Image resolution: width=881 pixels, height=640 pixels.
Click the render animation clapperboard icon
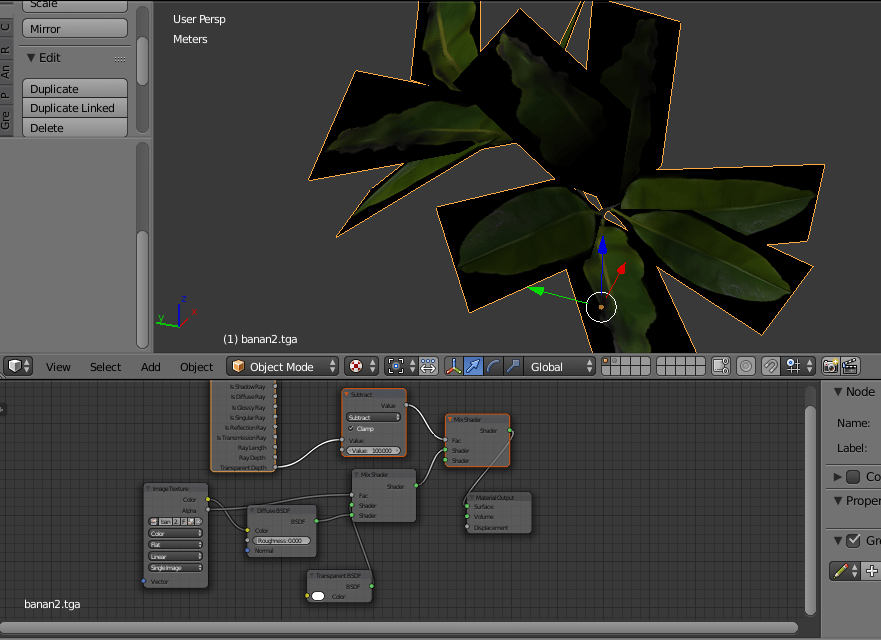850,367
